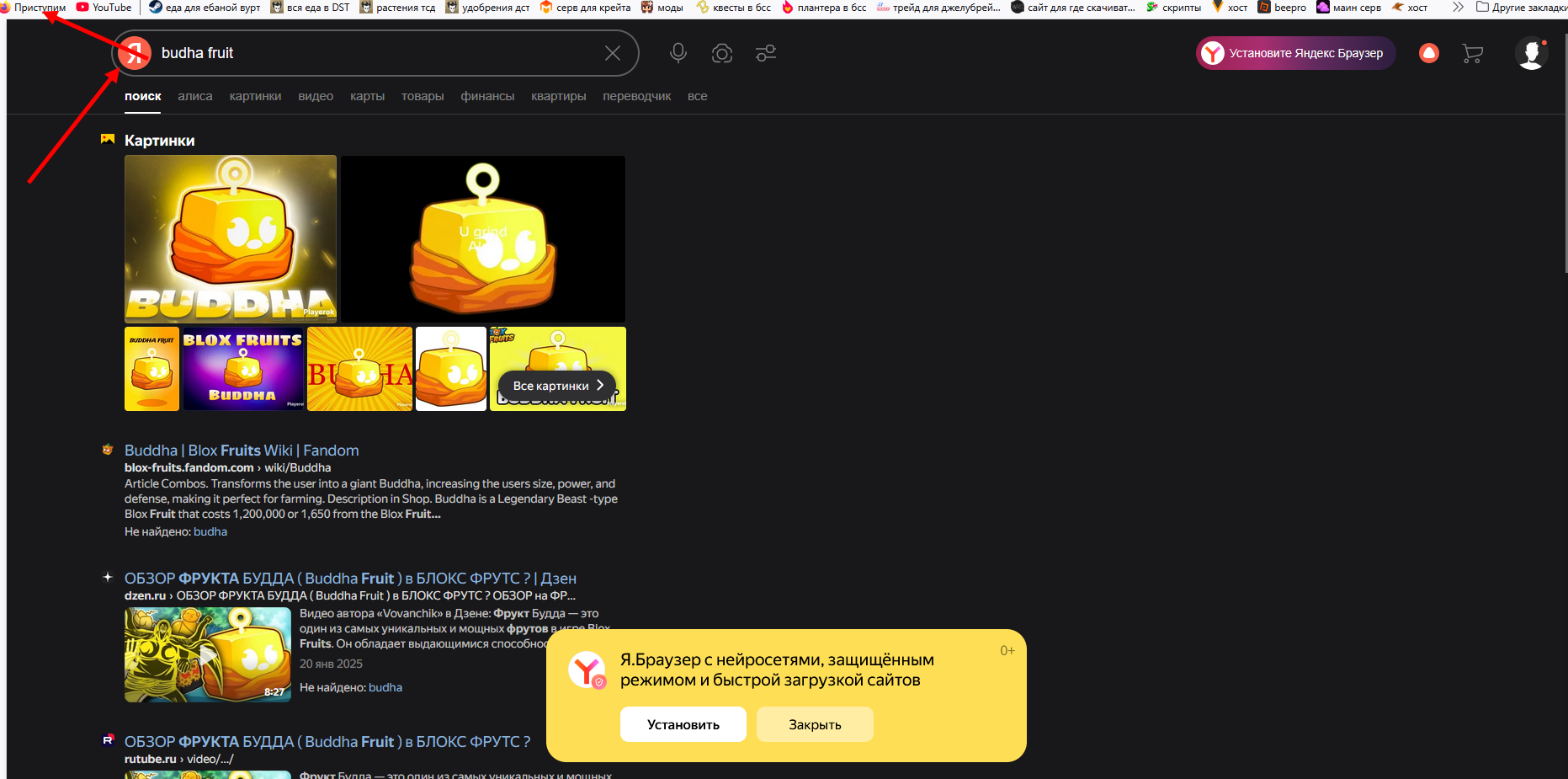Screen dimensions: 1568x779
Task: Click the Картинки section heading
Action: [160, 141]
